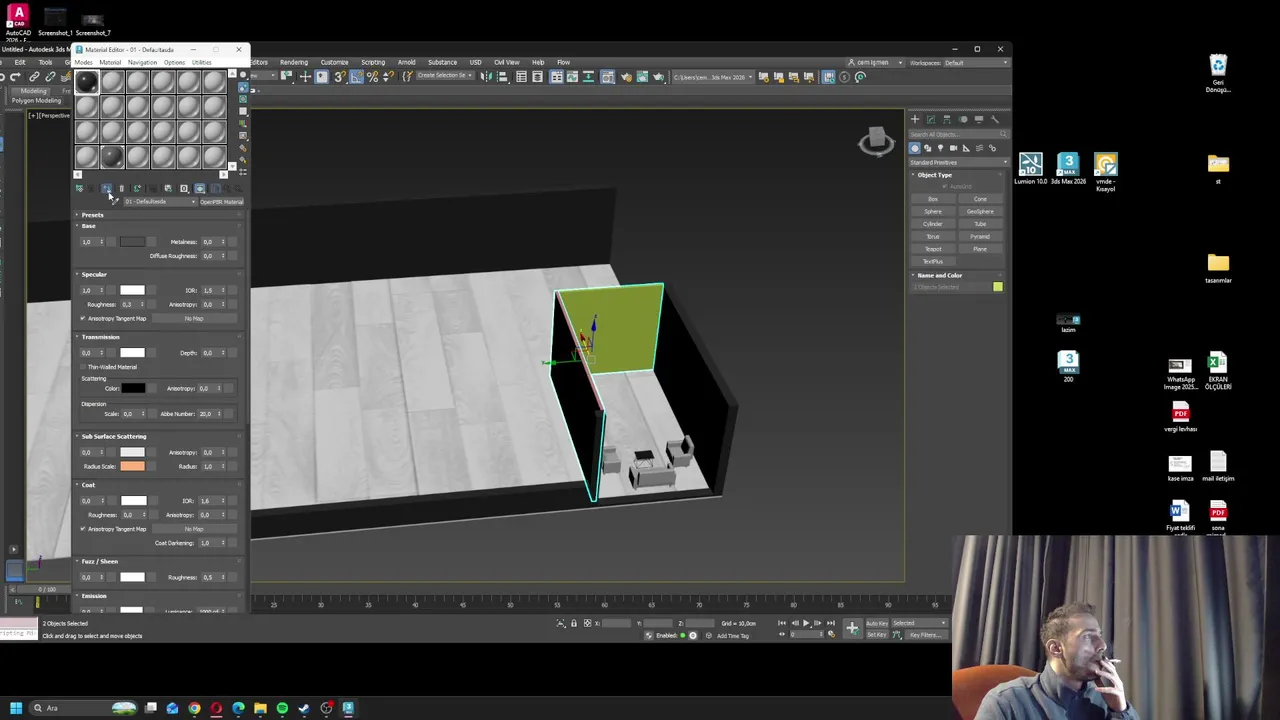Toggle AutoGrid checkbox
Screen dimensions: 1280x720
946,186
